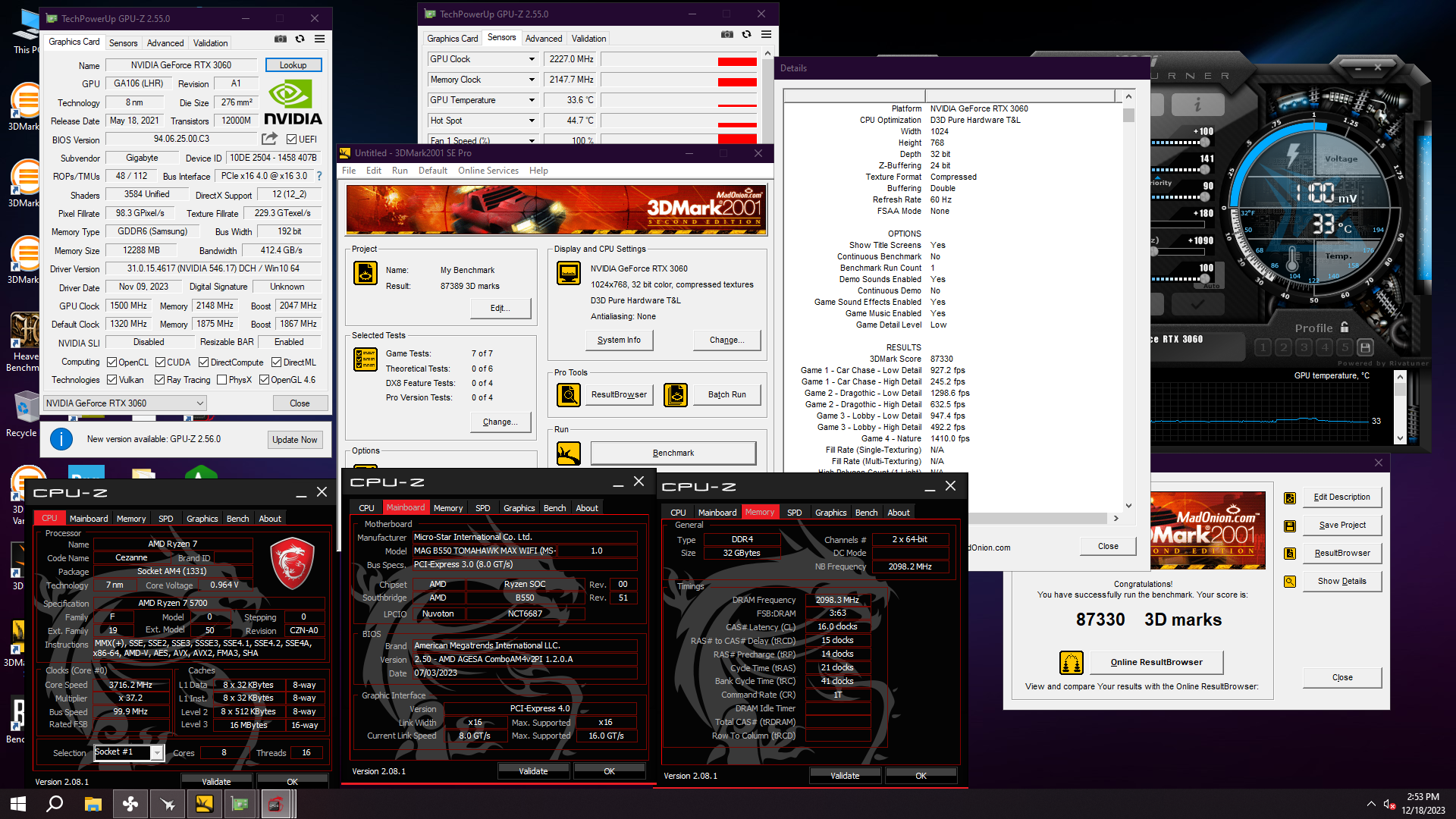Toggle the PhysX checkbox
1456x819 pixels.
pos(221,380)
